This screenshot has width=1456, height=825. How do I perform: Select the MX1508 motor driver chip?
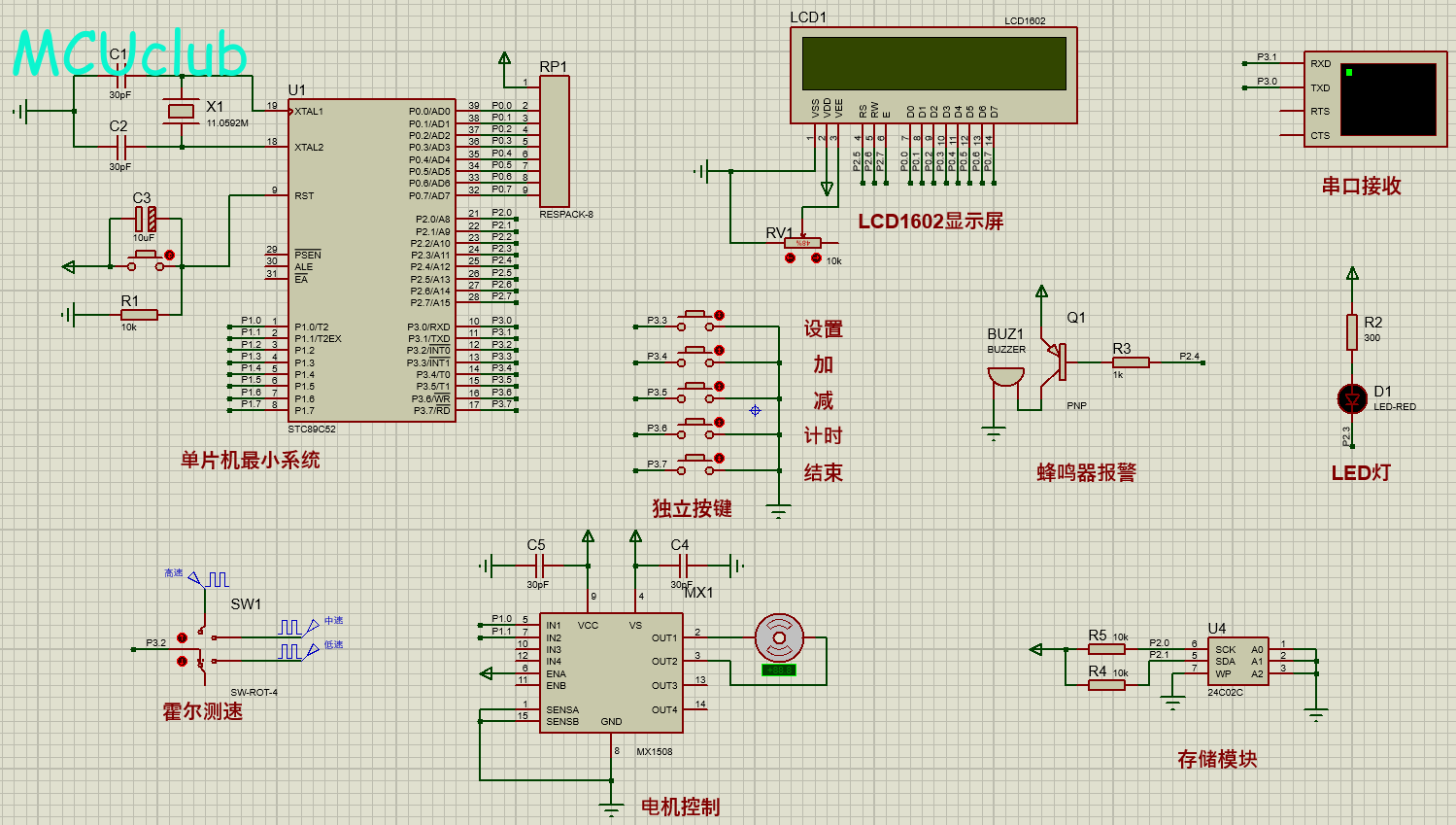click(x=610, y=672)
